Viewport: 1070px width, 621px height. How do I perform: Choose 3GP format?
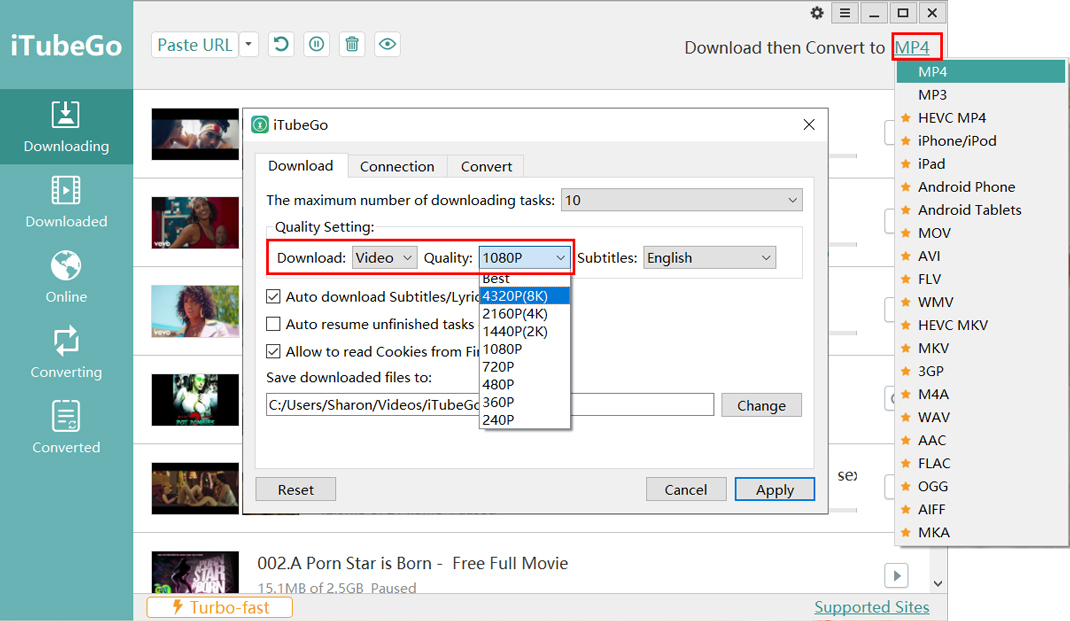(x=981, y=371)
